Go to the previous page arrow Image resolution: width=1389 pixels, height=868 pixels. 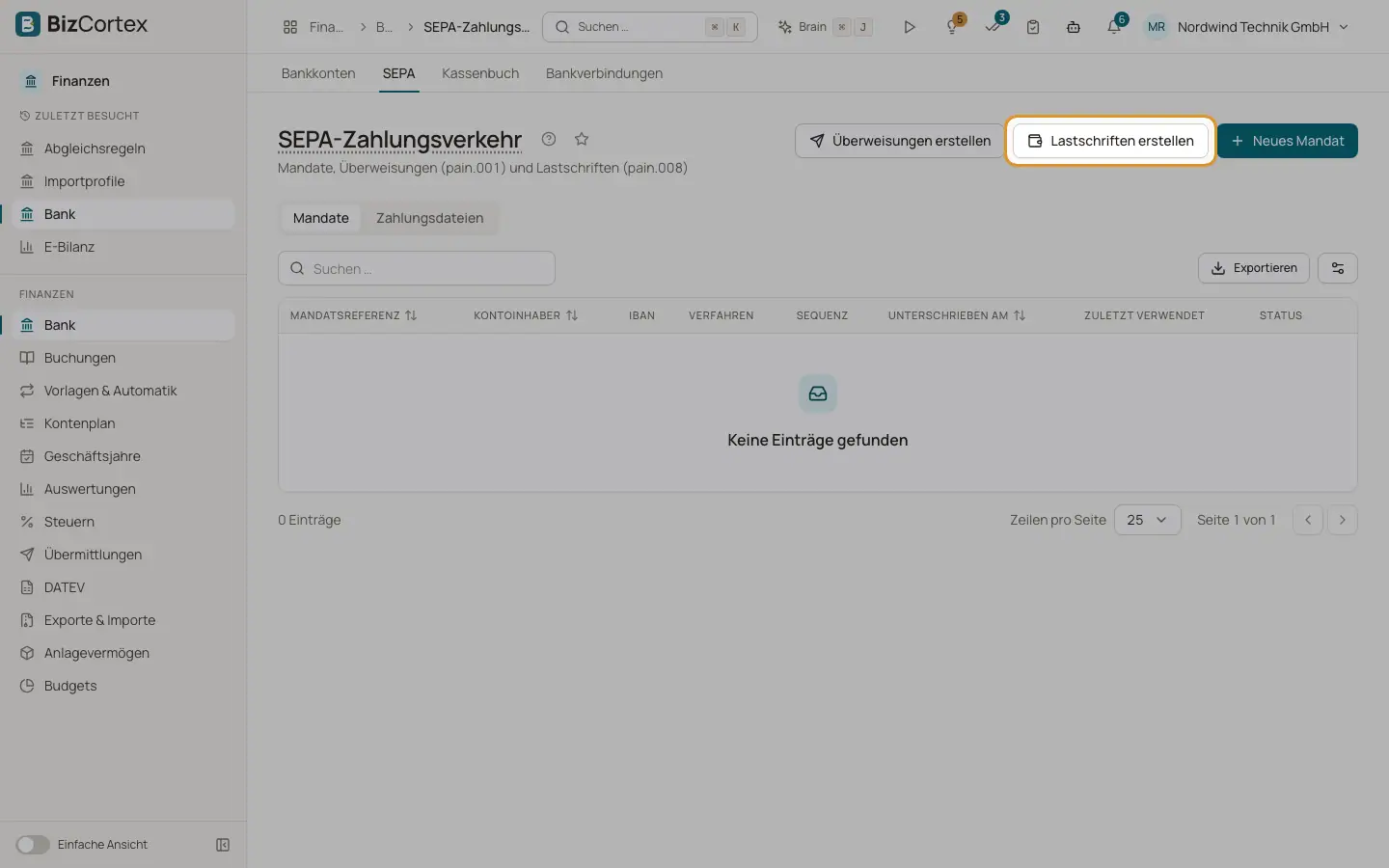[1308, 520]
